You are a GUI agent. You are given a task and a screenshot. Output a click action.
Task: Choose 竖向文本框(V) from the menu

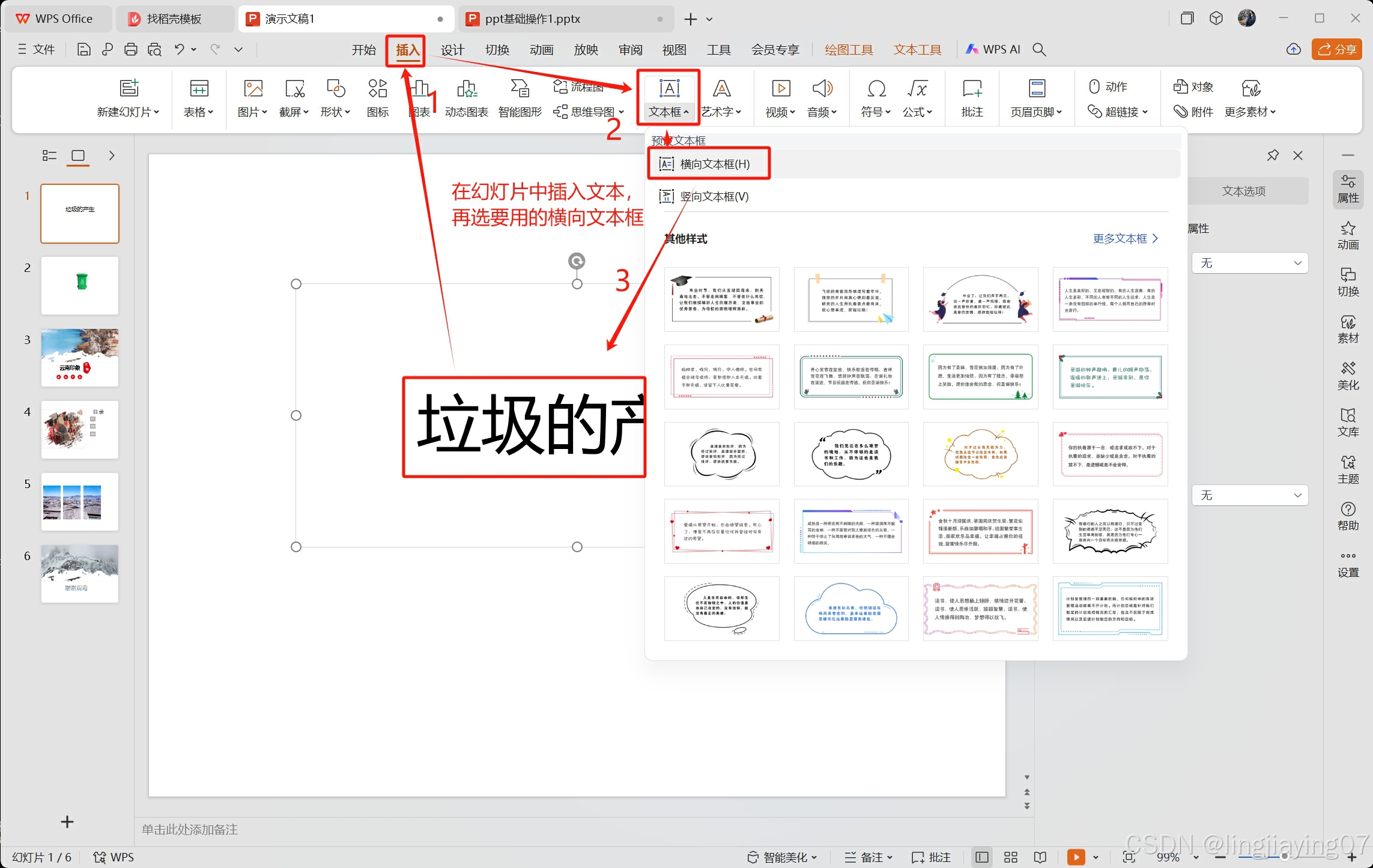pyautogui.click(x=714, y=196)
